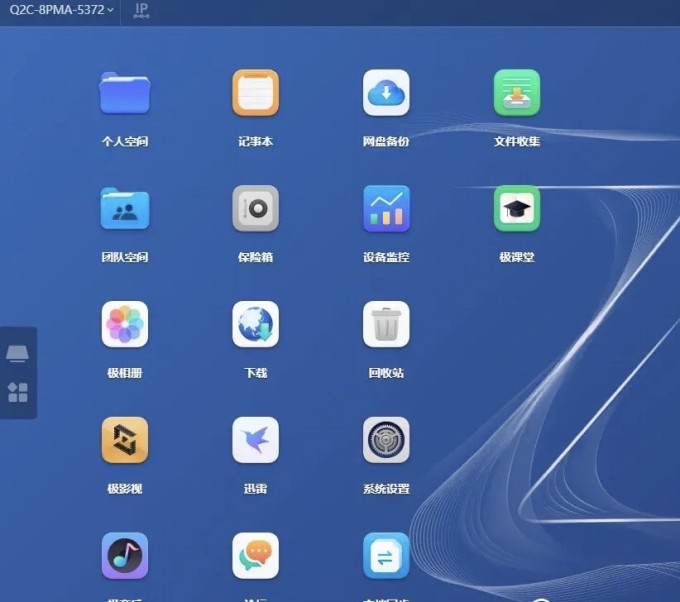Click the 回收站 label text
Image resolution: width=680 pixels, height=602 pixels.
[386, 373]
